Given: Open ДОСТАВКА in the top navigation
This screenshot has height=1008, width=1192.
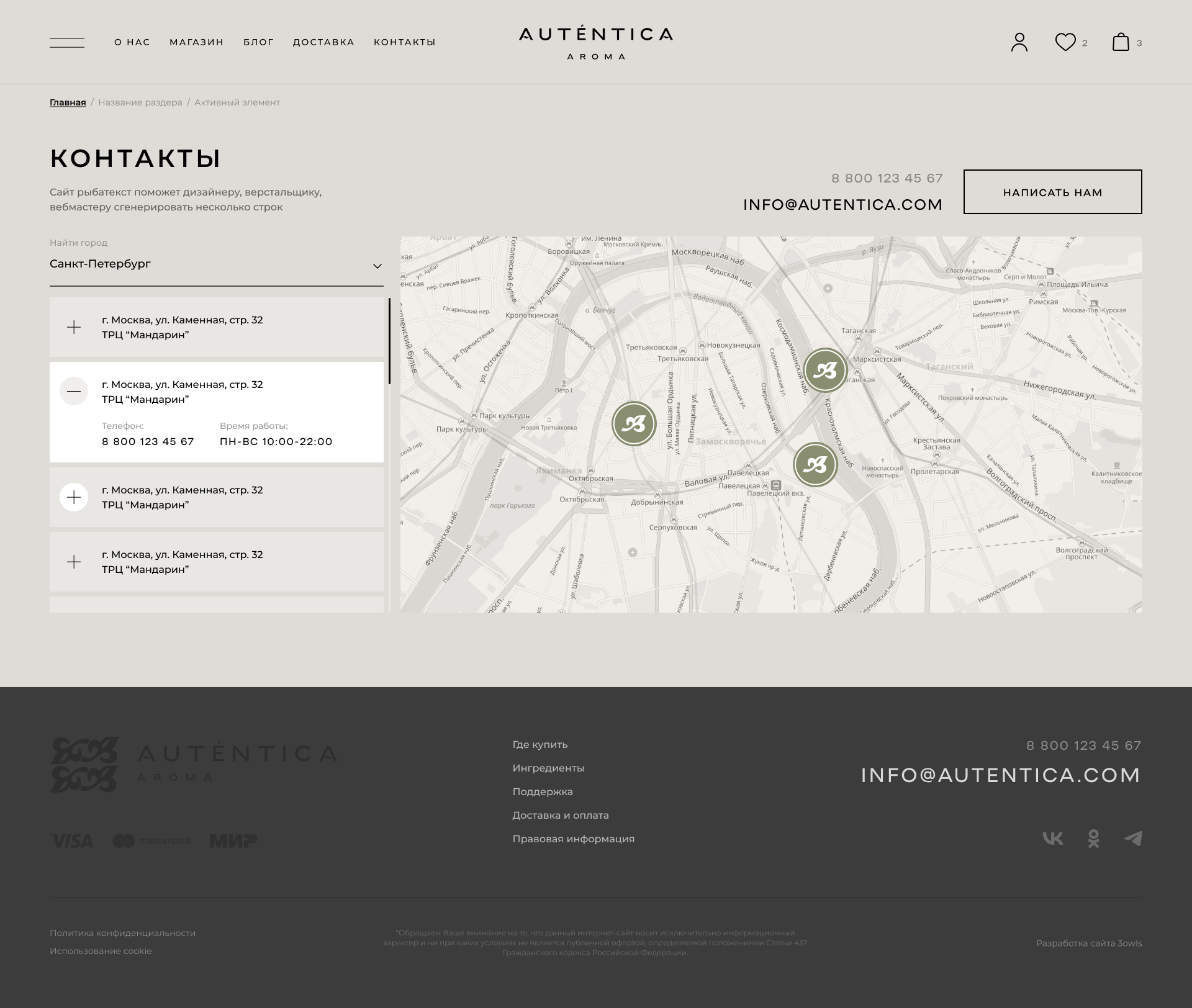Looking at the screenshot, I should pyautogui.click(x=323, y=42).
